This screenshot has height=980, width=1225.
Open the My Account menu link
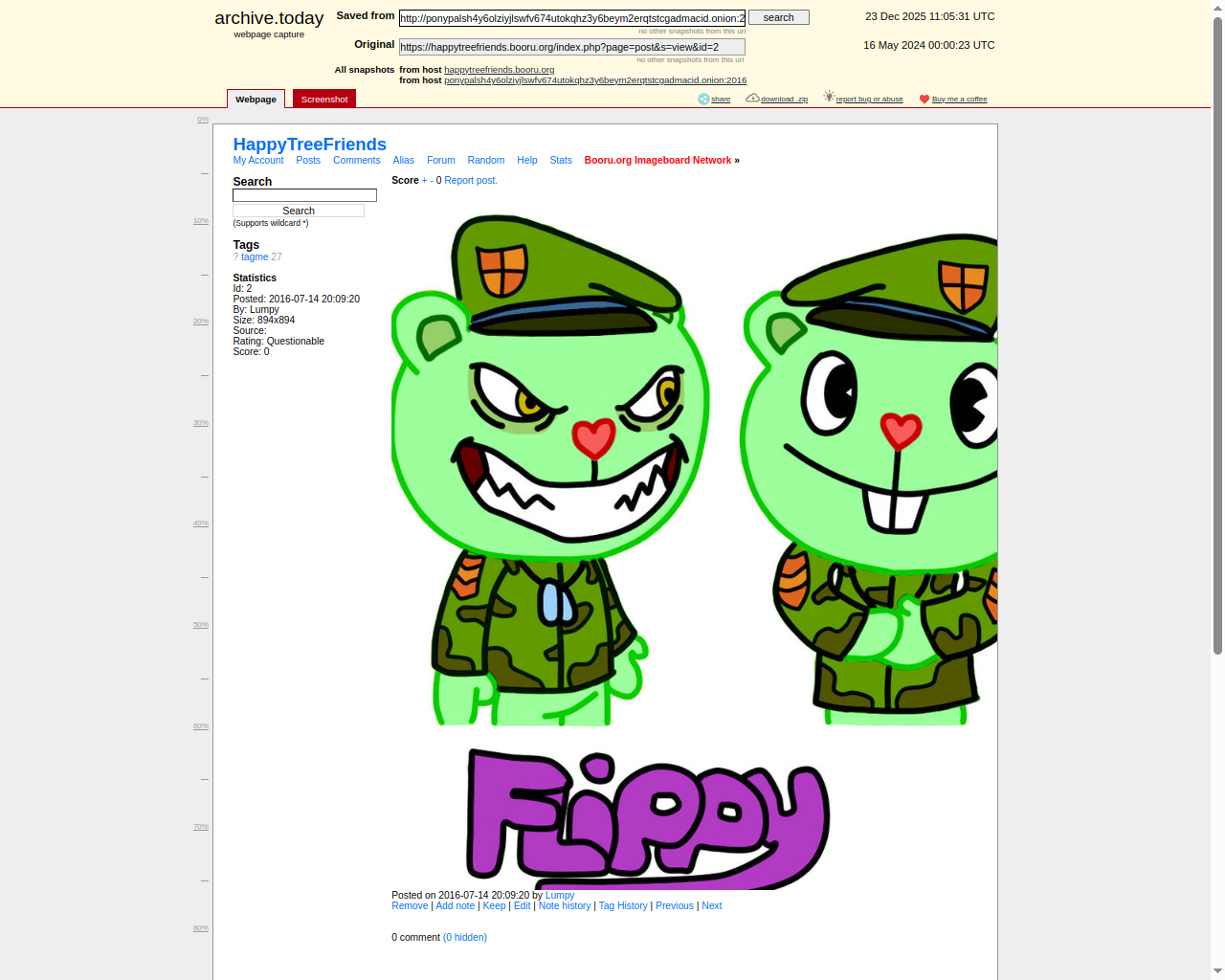click(258, 161)
